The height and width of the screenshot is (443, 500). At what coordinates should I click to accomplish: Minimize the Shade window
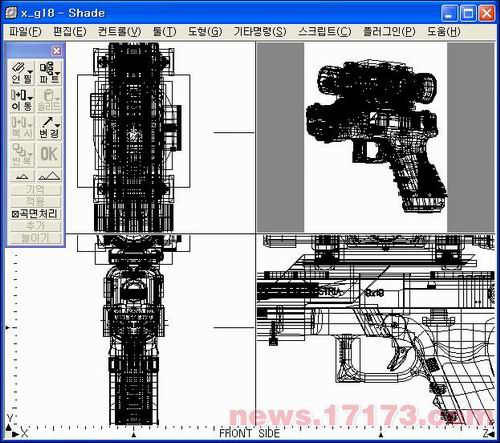449,14
